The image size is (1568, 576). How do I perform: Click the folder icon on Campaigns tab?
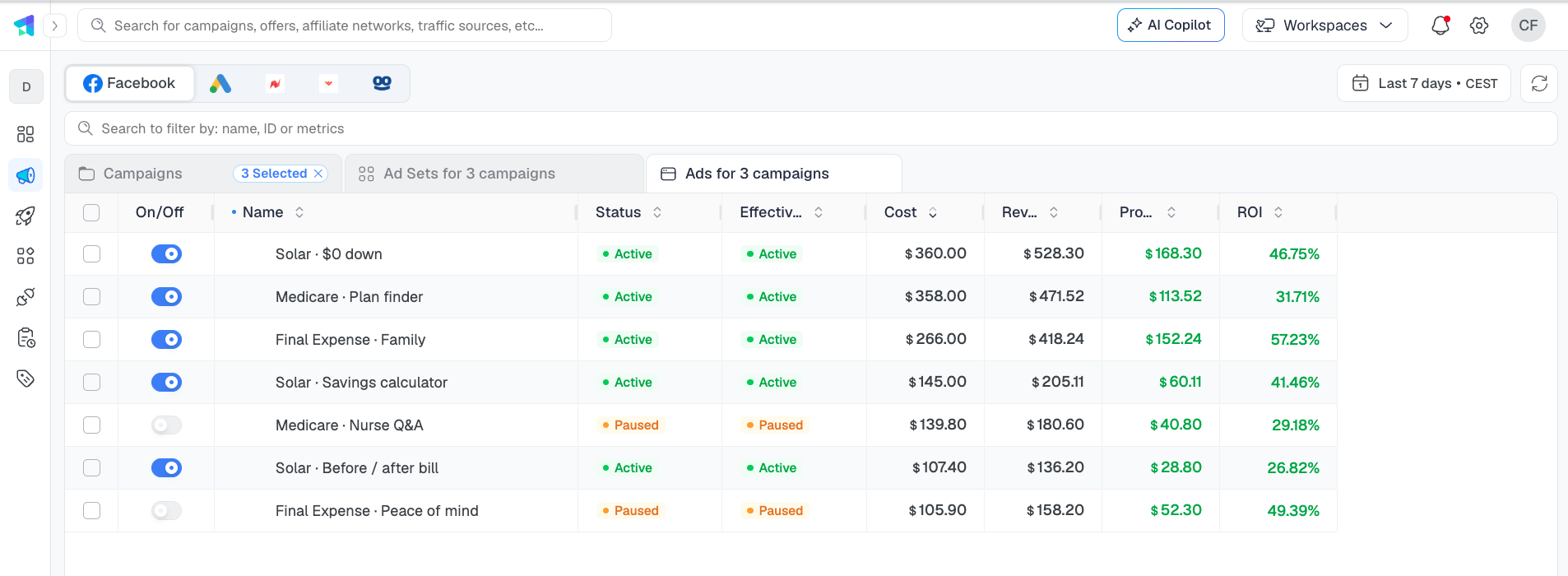pyautogui.click(x=86, y=174)
